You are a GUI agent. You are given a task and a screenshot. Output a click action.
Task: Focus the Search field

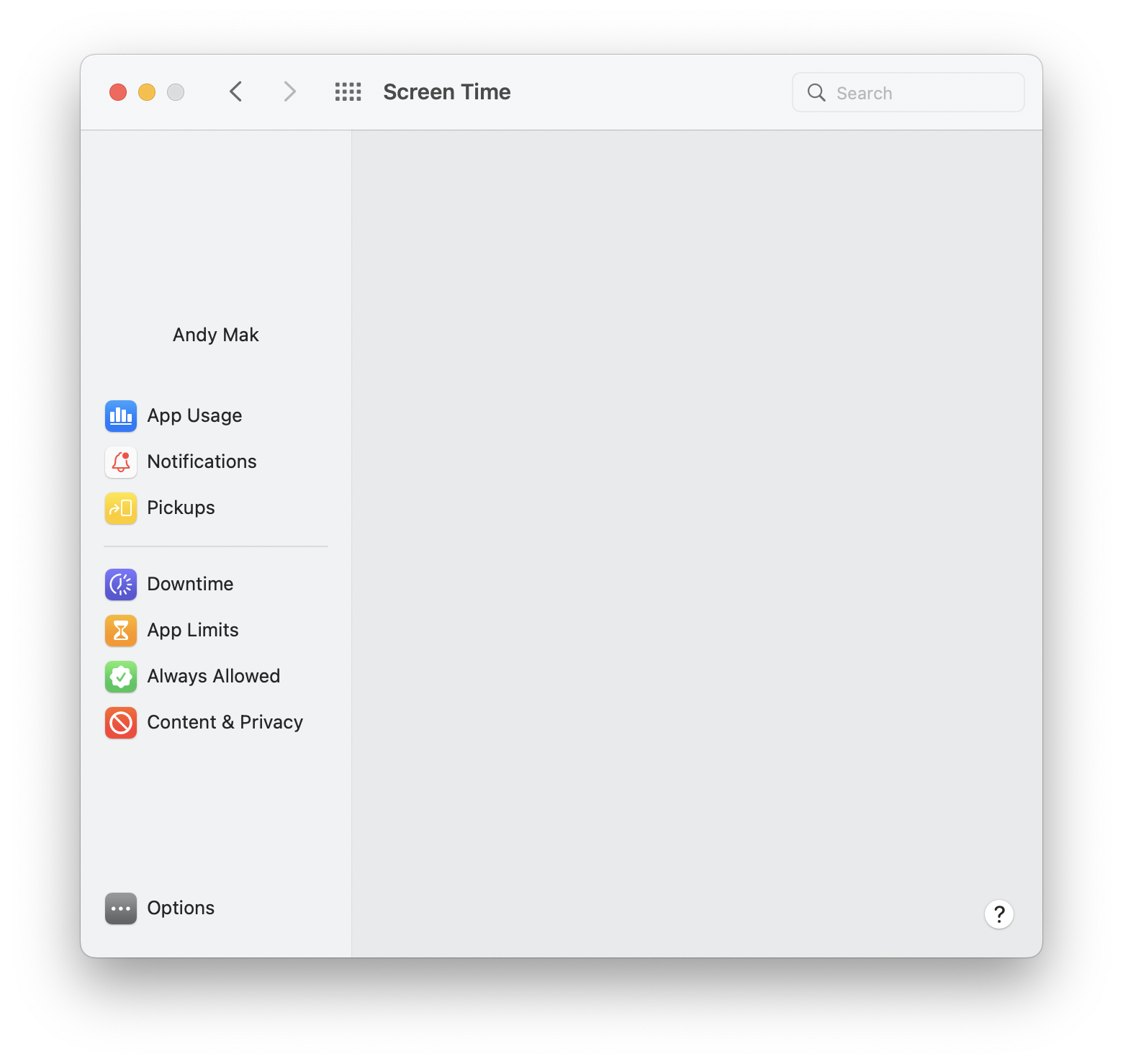point(908,92)
